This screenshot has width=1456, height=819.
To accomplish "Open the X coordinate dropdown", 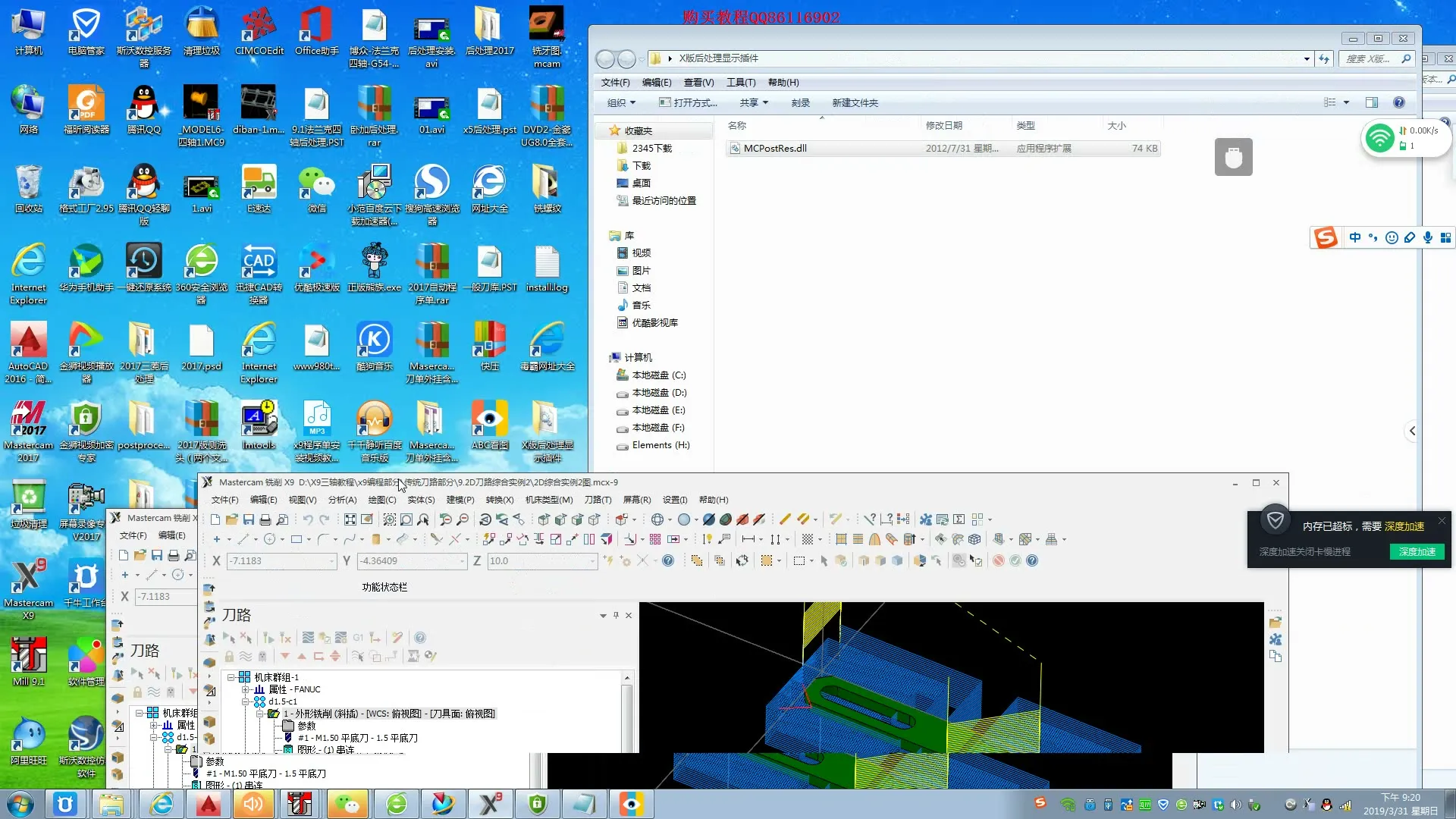I will point(331,561).
